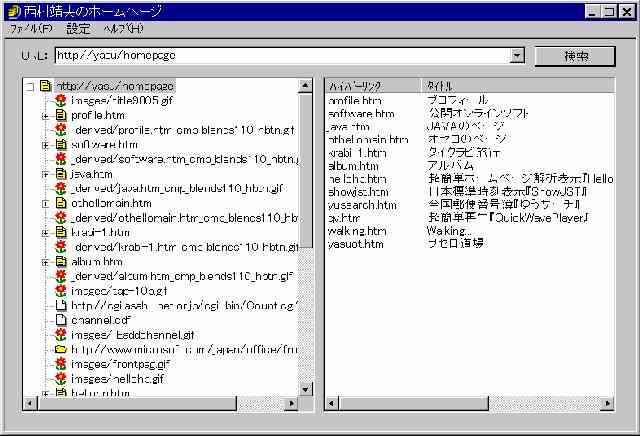Viewport: 640px width, 436px height.
Task: Select images/title9005.gif label in the tree
Action: [x=122, y=100]
